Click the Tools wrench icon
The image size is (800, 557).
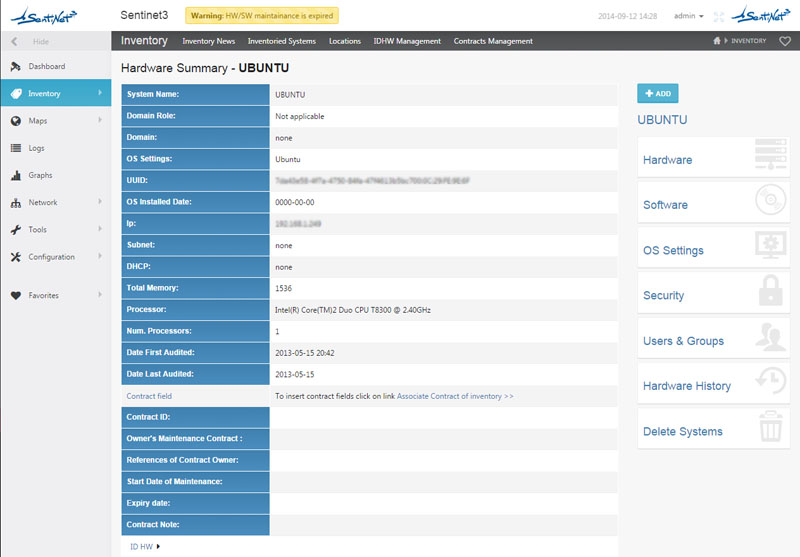coord(16,230)
